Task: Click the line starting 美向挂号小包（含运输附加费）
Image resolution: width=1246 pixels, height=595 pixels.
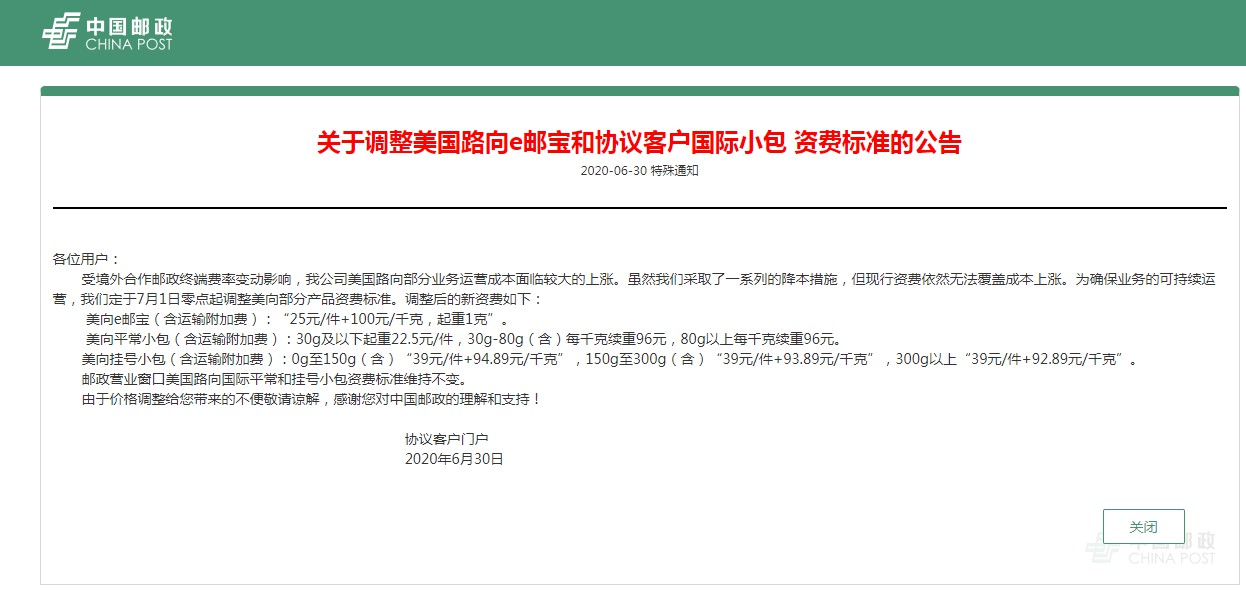Action: coord(609,360)
